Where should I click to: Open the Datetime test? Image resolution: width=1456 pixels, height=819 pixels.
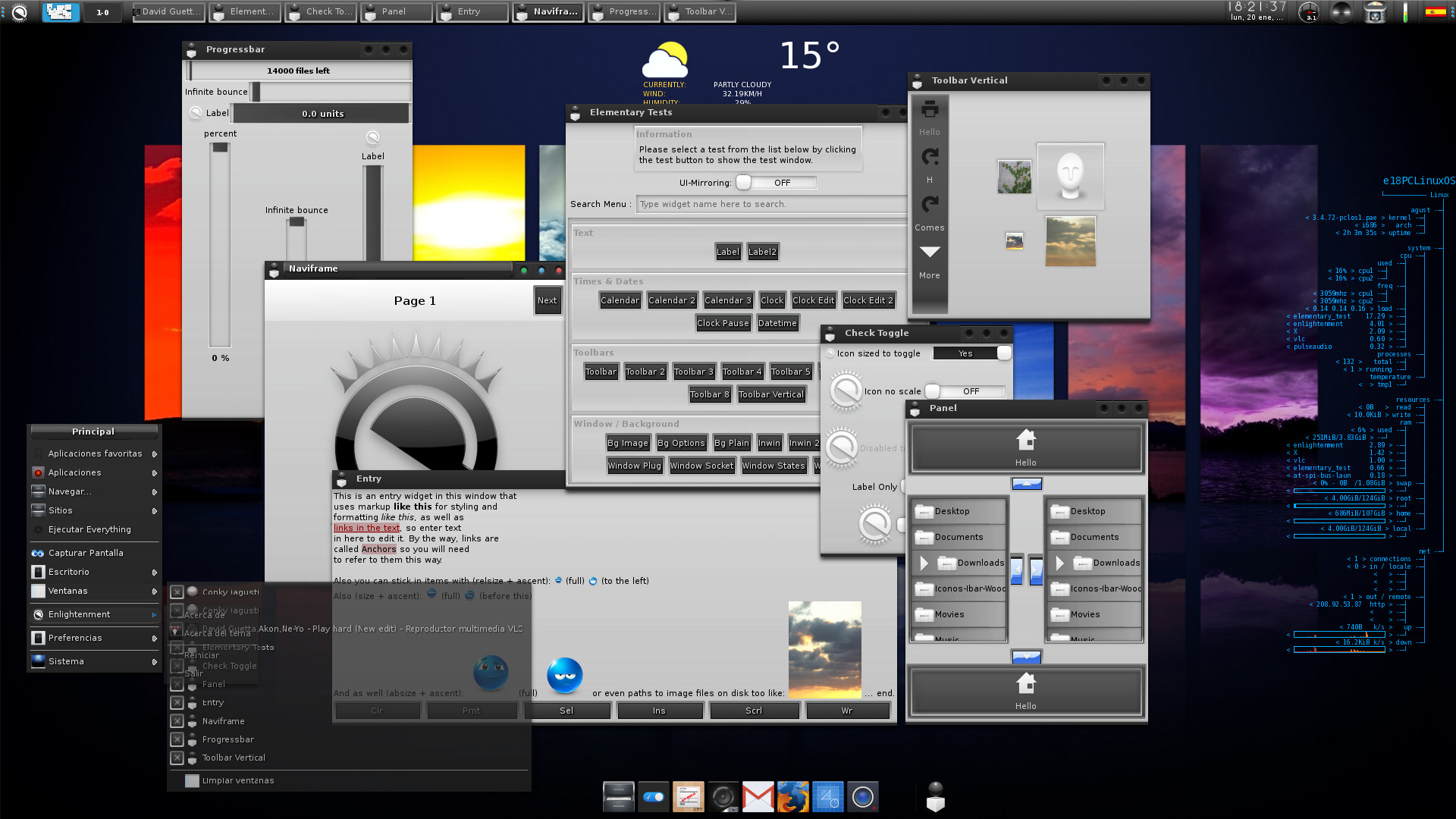point(777,323)
